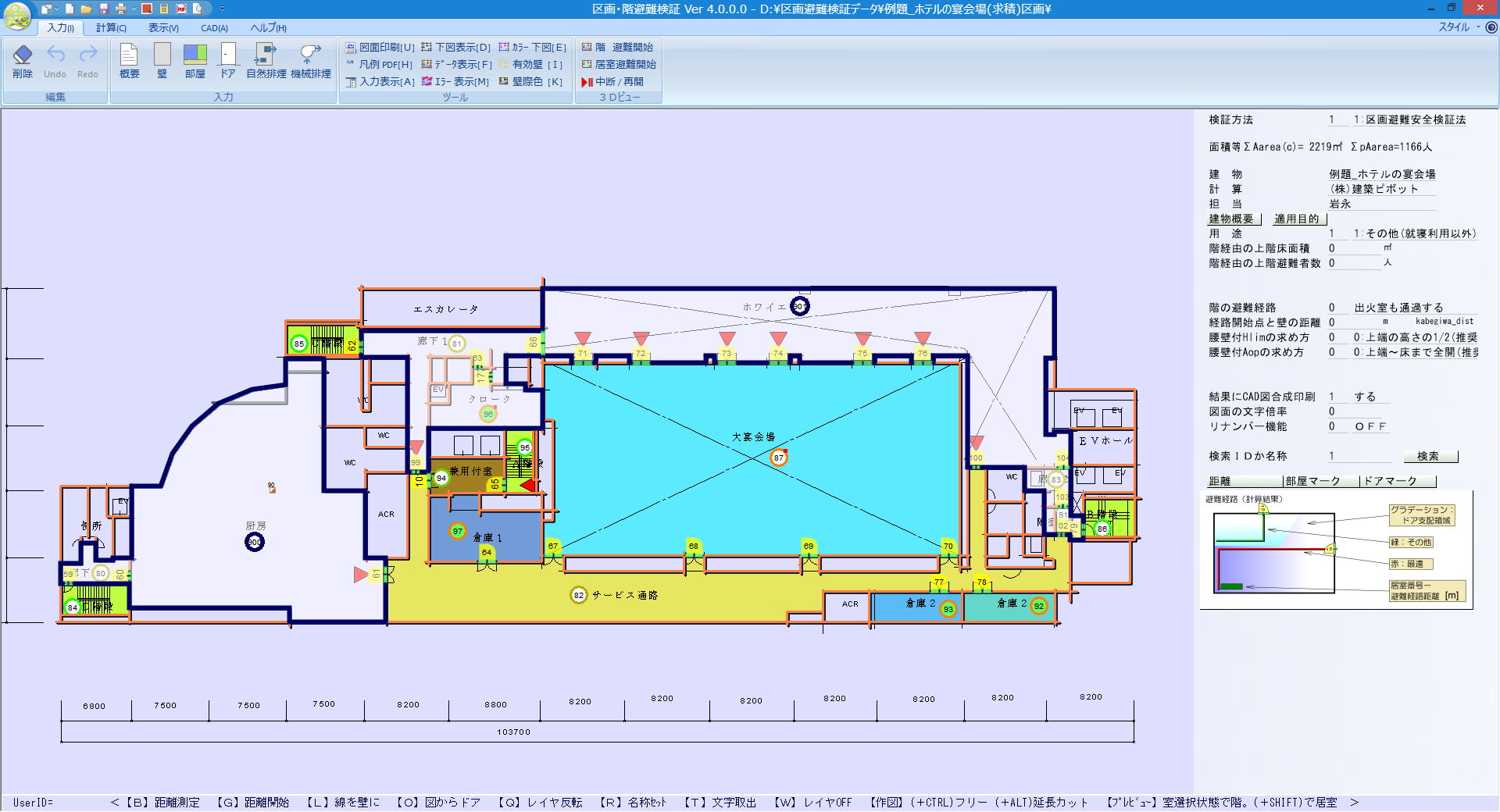Click the 壁 wall input tool

(x=162, y=61)
